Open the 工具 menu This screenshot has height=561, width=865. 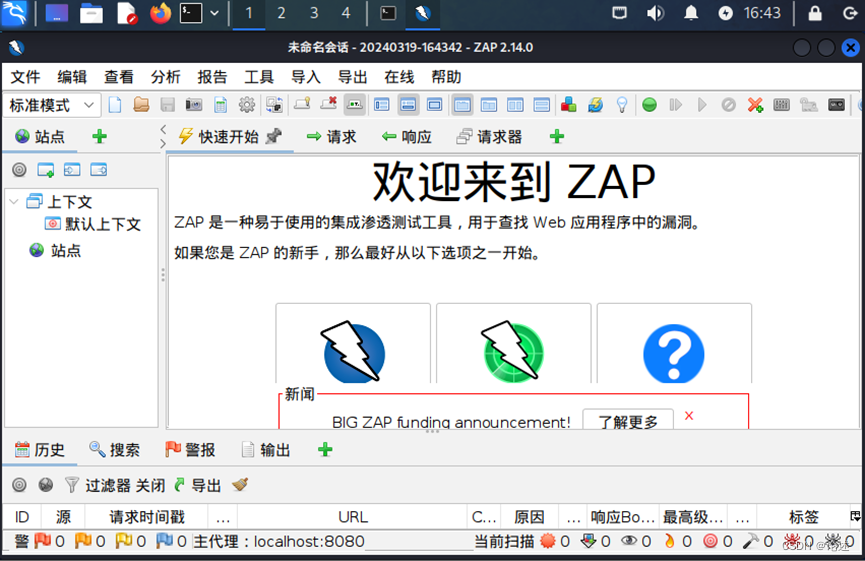coord(259,77)
